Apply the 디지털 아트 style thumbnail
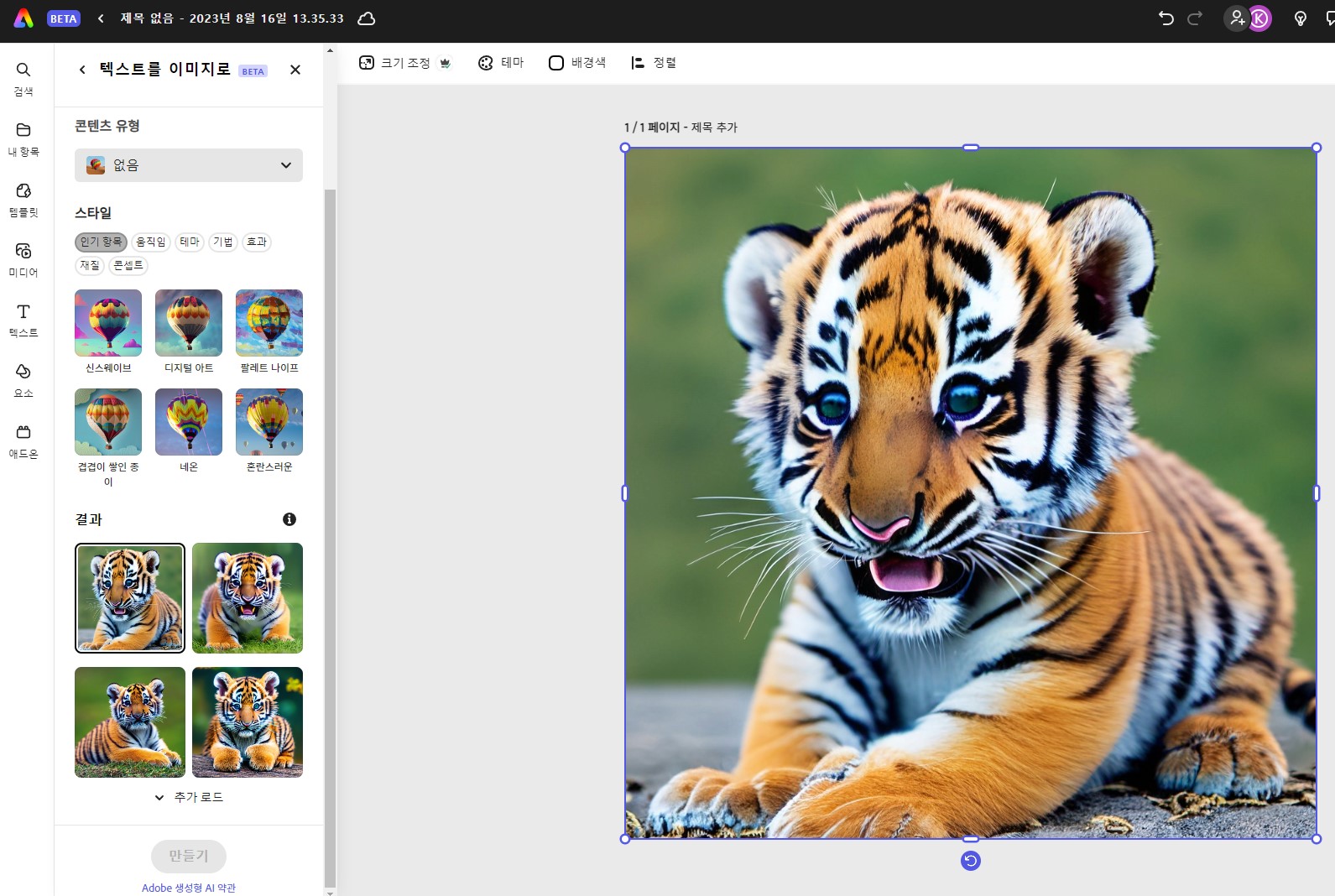The image size is (1335, 896). (189, 323)
